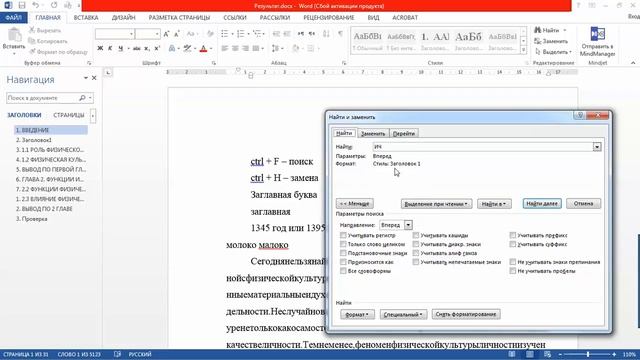Save the document from quick access toolbar
Screen dimensions: 640x360
pyautogui.click(x=22, y=6)
